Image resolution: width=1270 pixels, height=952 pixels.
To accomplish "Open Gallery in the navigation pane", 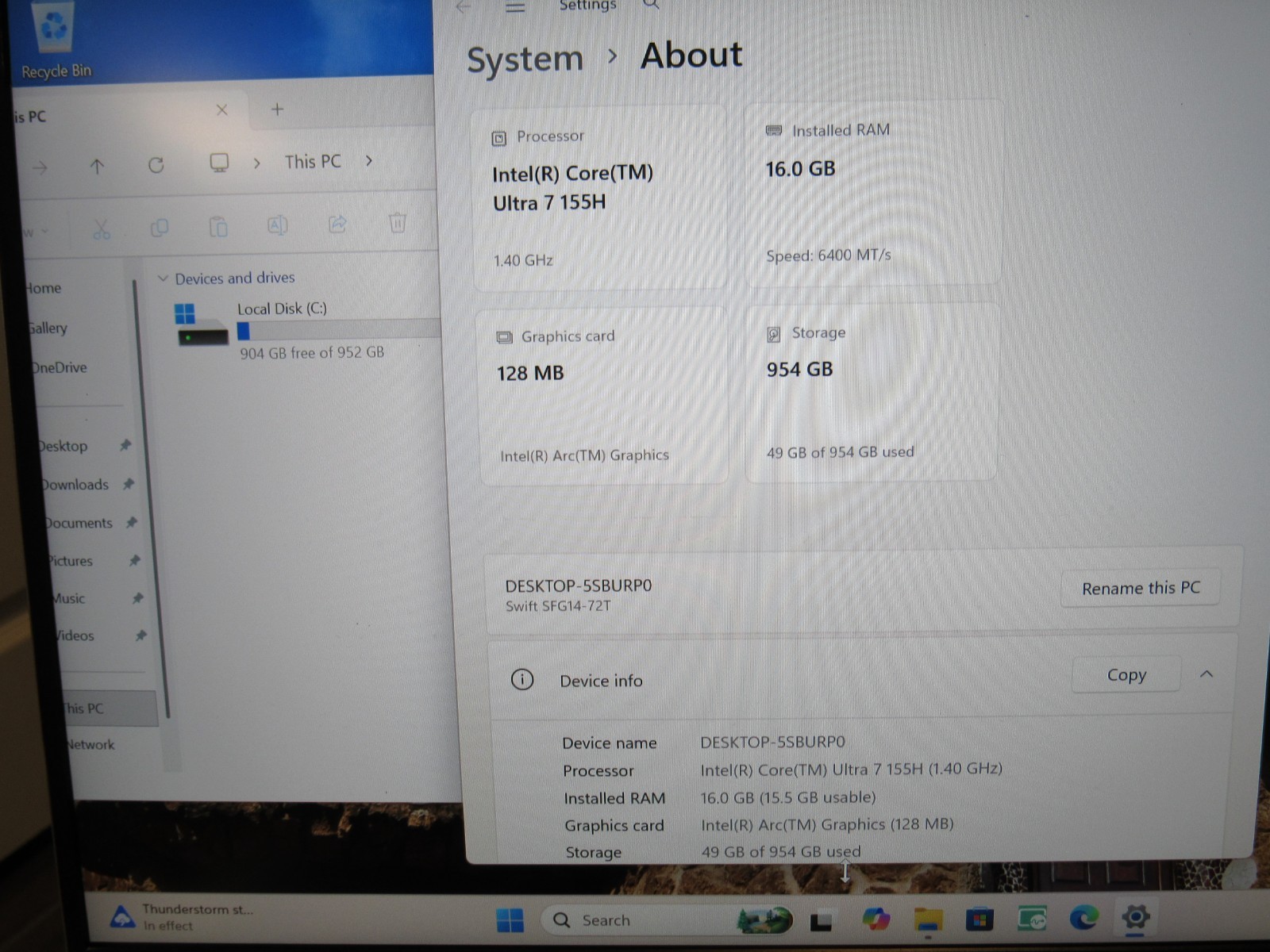I will click(x=47, y=328).
